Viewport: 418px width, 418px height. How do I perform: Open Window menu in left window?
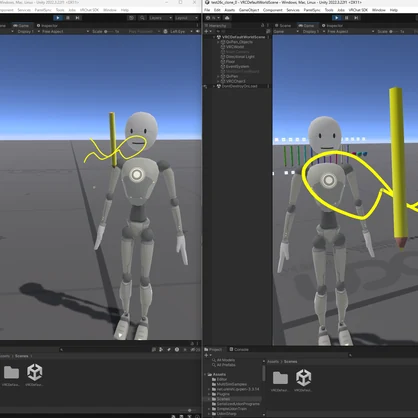(x=110, y=10)
